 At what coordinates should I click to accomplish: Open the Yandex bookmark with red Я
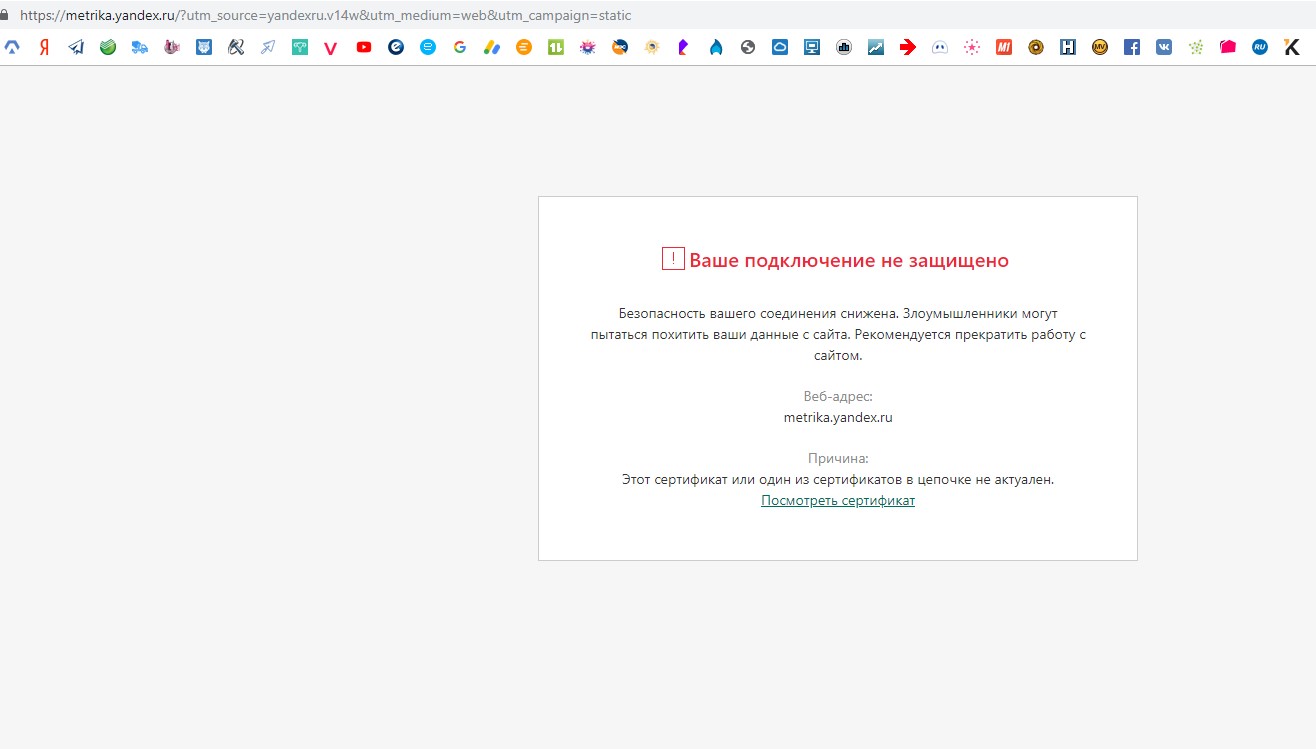[44, 47]
